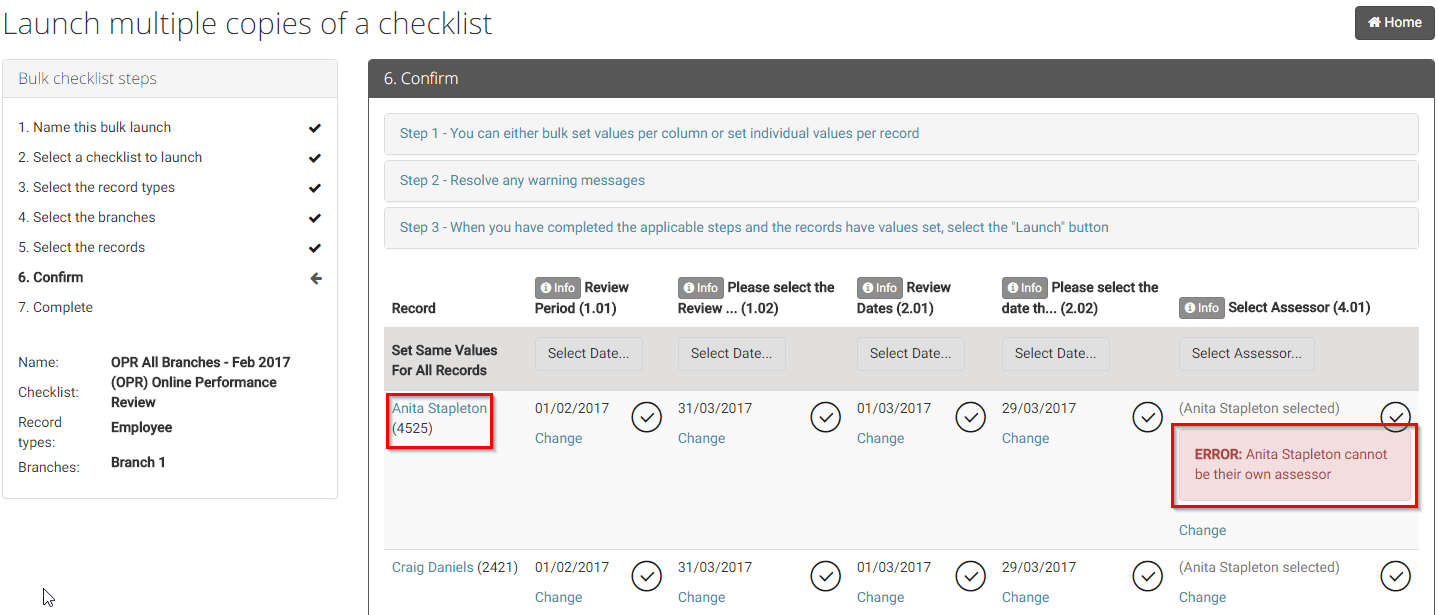This screenshot has width=1438, height=615.
Task: Open Anita Stapleton record link
Action: [x=439, y=408]
